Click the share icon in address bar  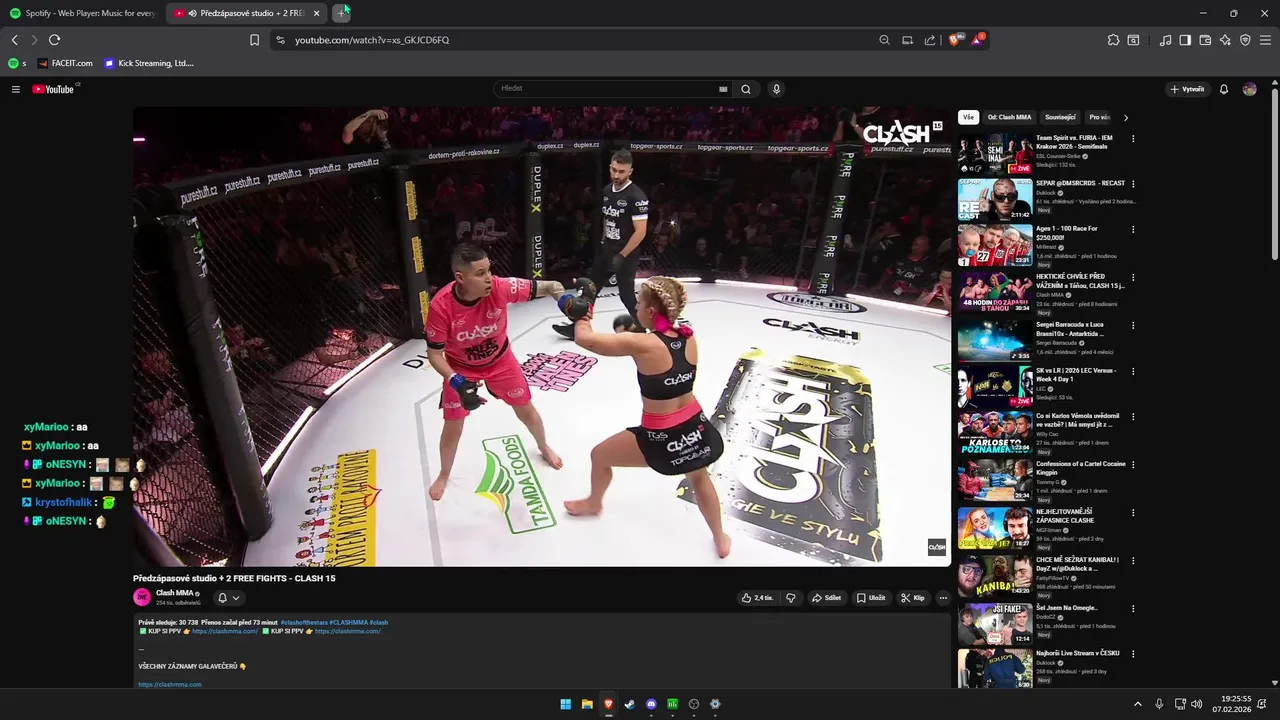tap(930, 40)
